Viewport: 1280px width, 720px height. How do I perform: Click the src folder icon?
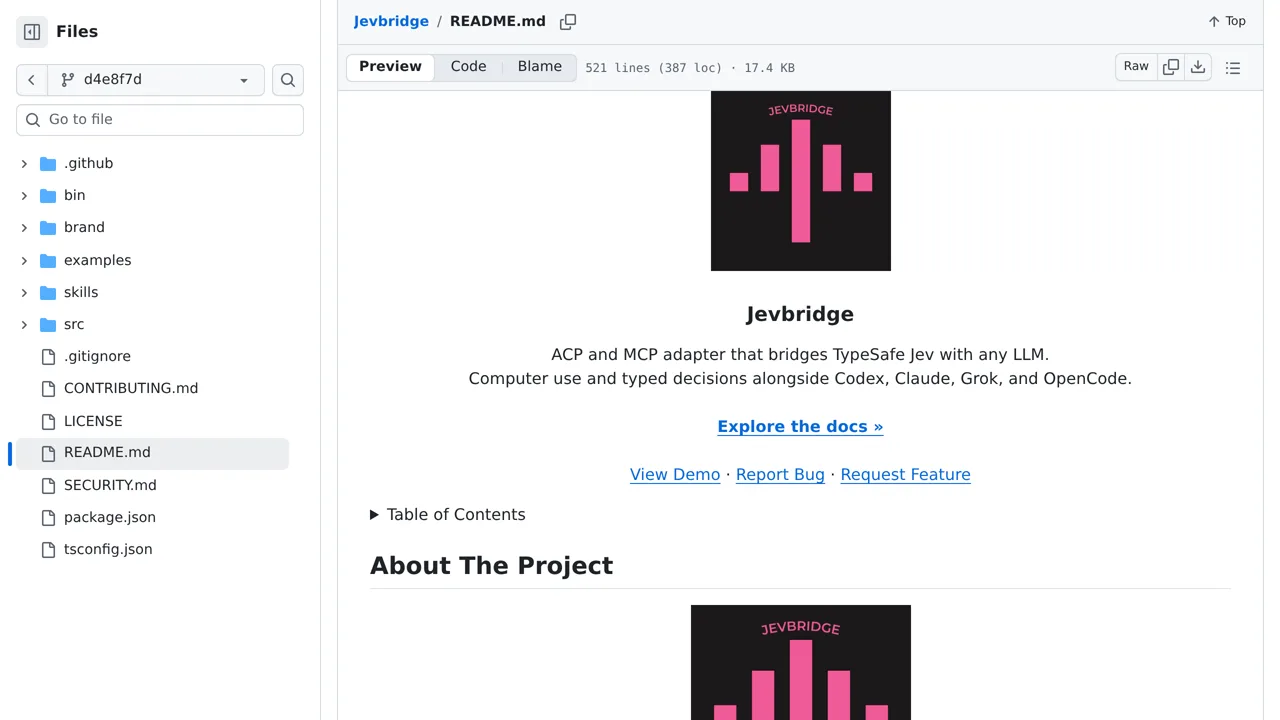pyautogui.click(x=48, y=324)
